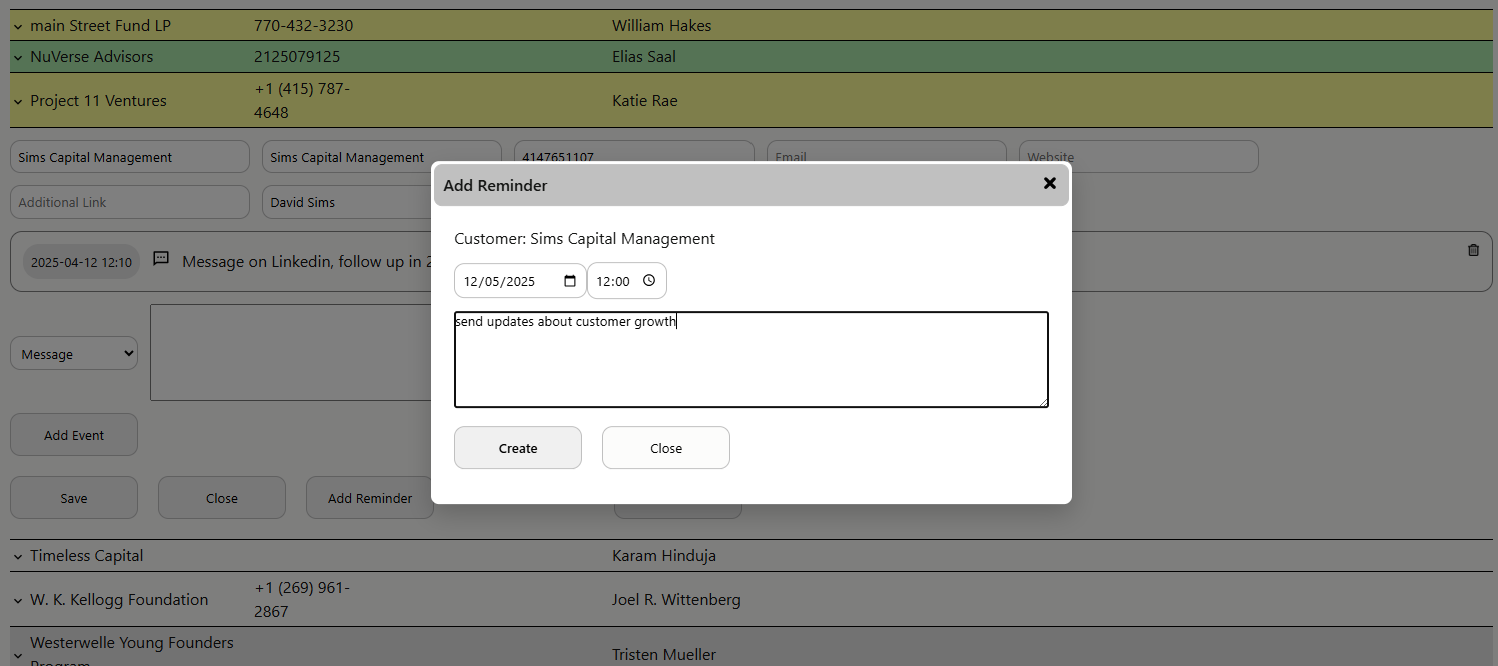Viewport: 1498px width, 666px height.
Task: Click phone number 2125079125
Action: [x=297, y=57]
